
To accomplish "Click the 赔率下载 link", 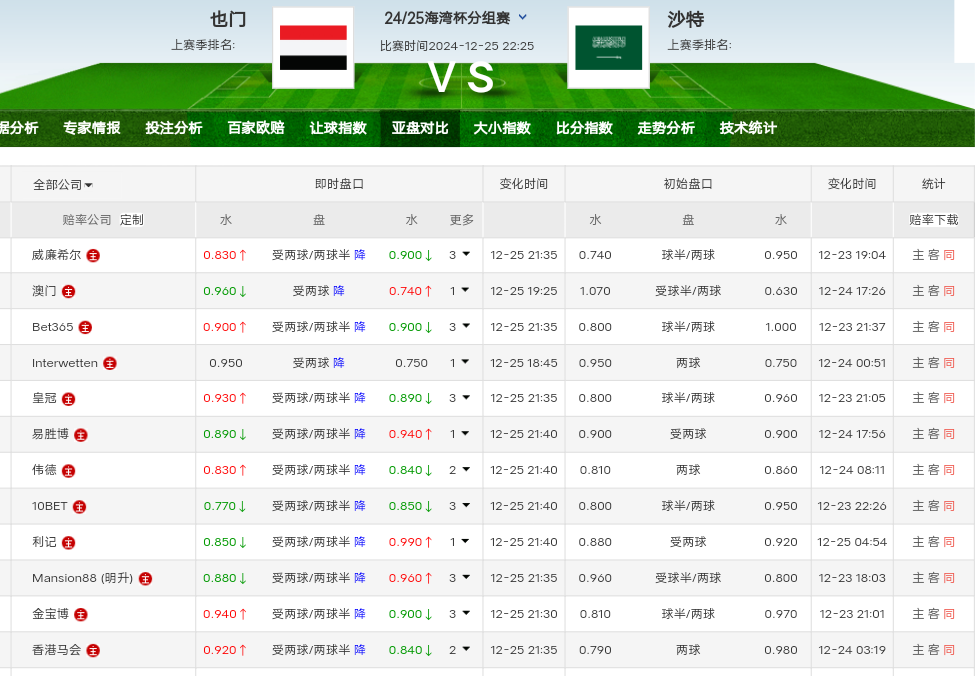I will 934,220.
